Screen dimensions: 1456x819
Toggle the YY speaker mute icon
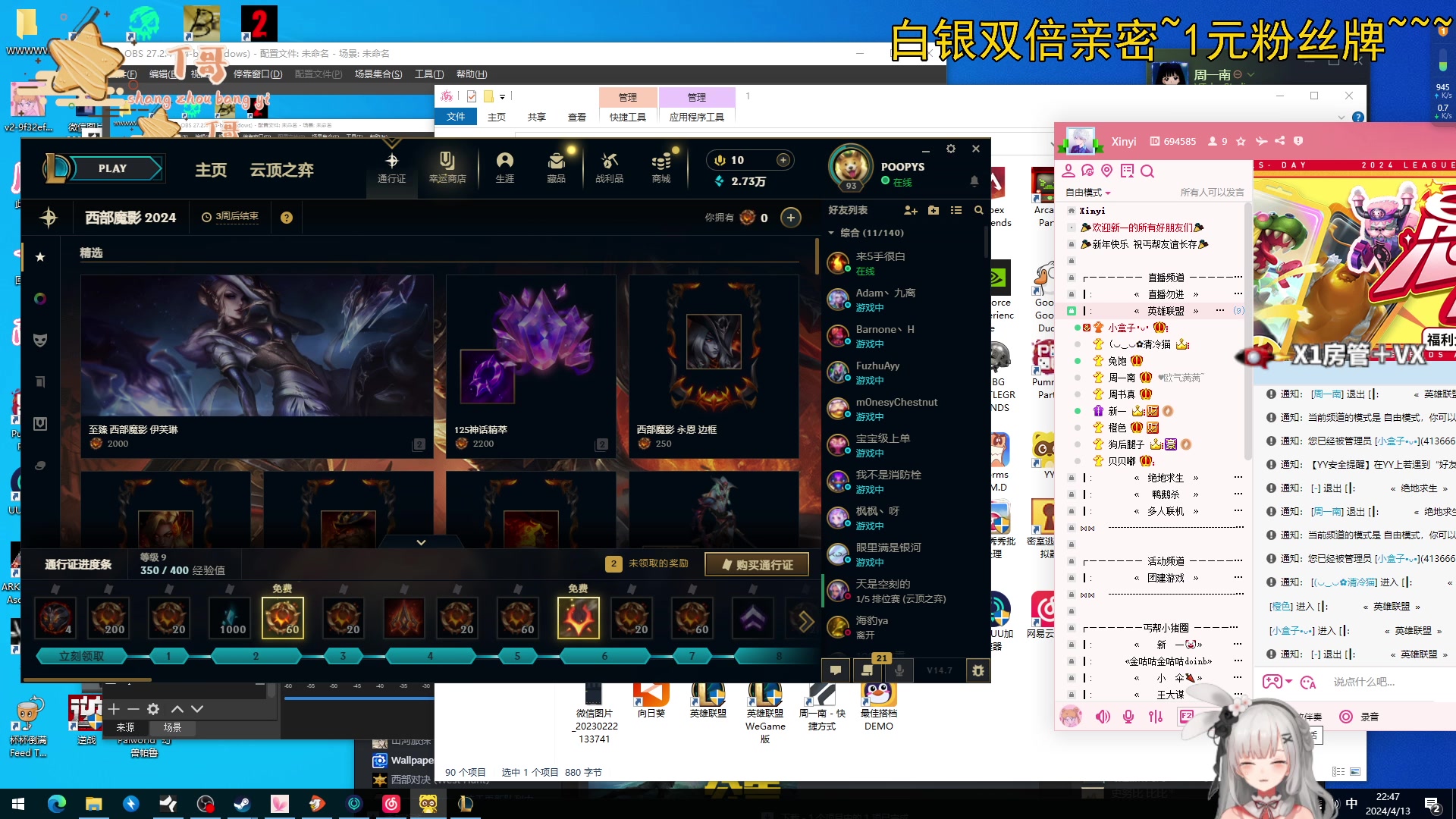tap(1103, 717)
